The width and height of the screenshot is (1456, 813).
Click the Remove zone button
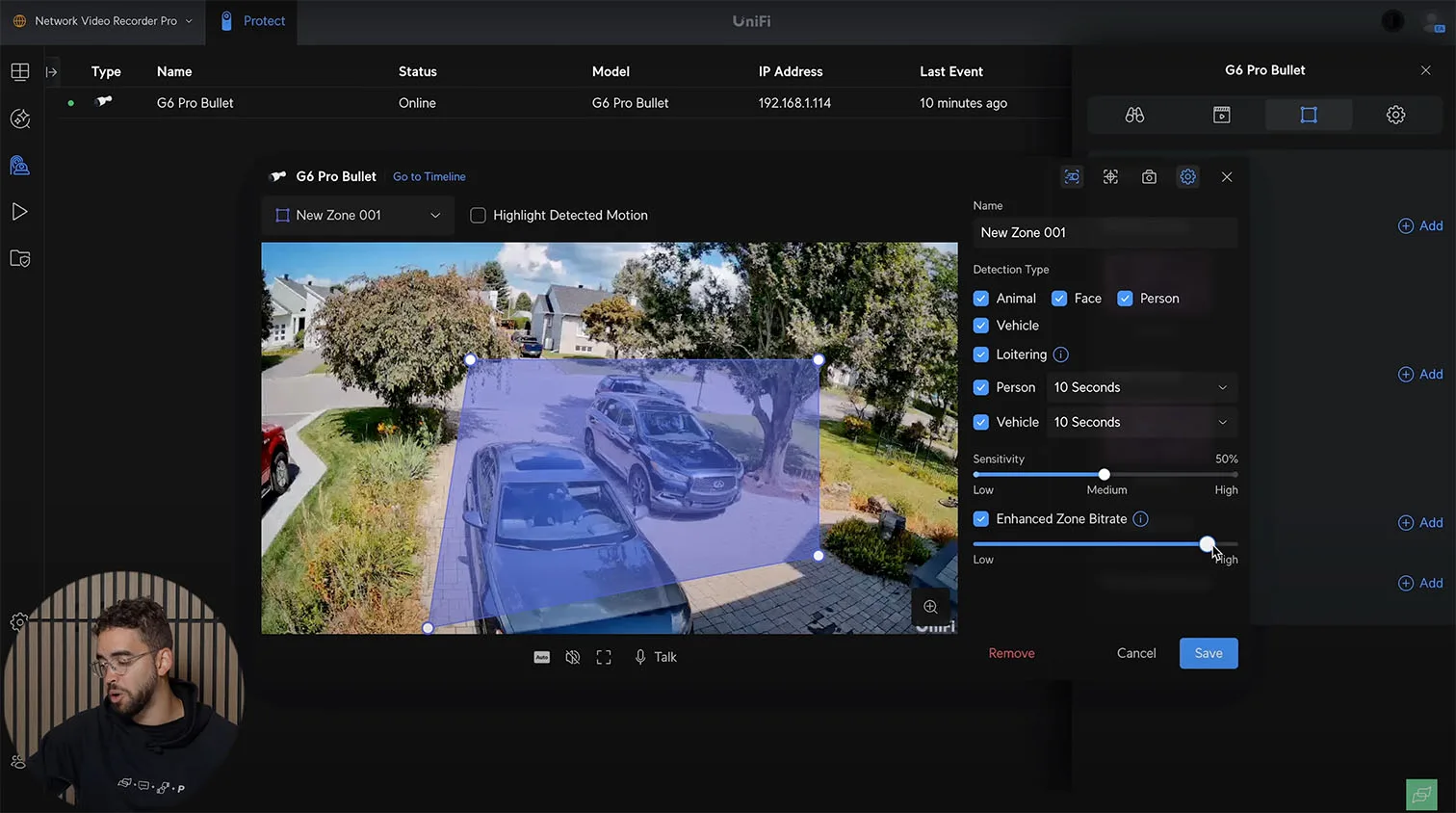click(1011, 653)
